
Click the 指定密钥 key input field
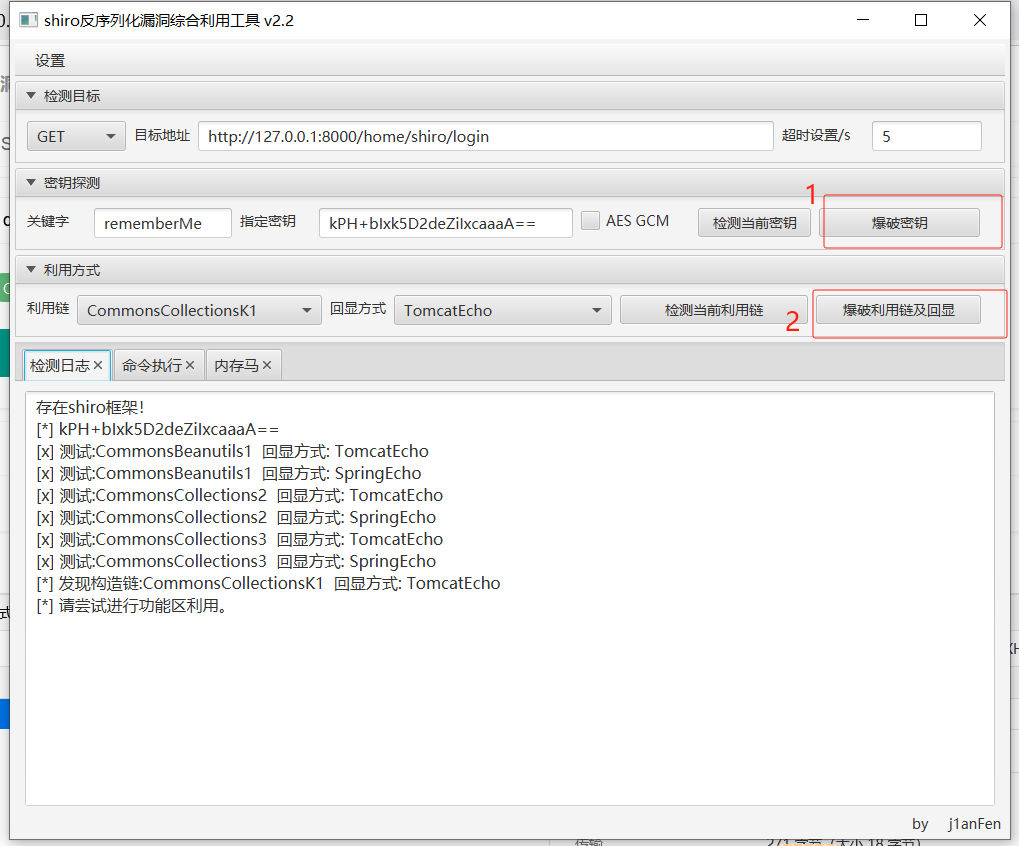445,224
